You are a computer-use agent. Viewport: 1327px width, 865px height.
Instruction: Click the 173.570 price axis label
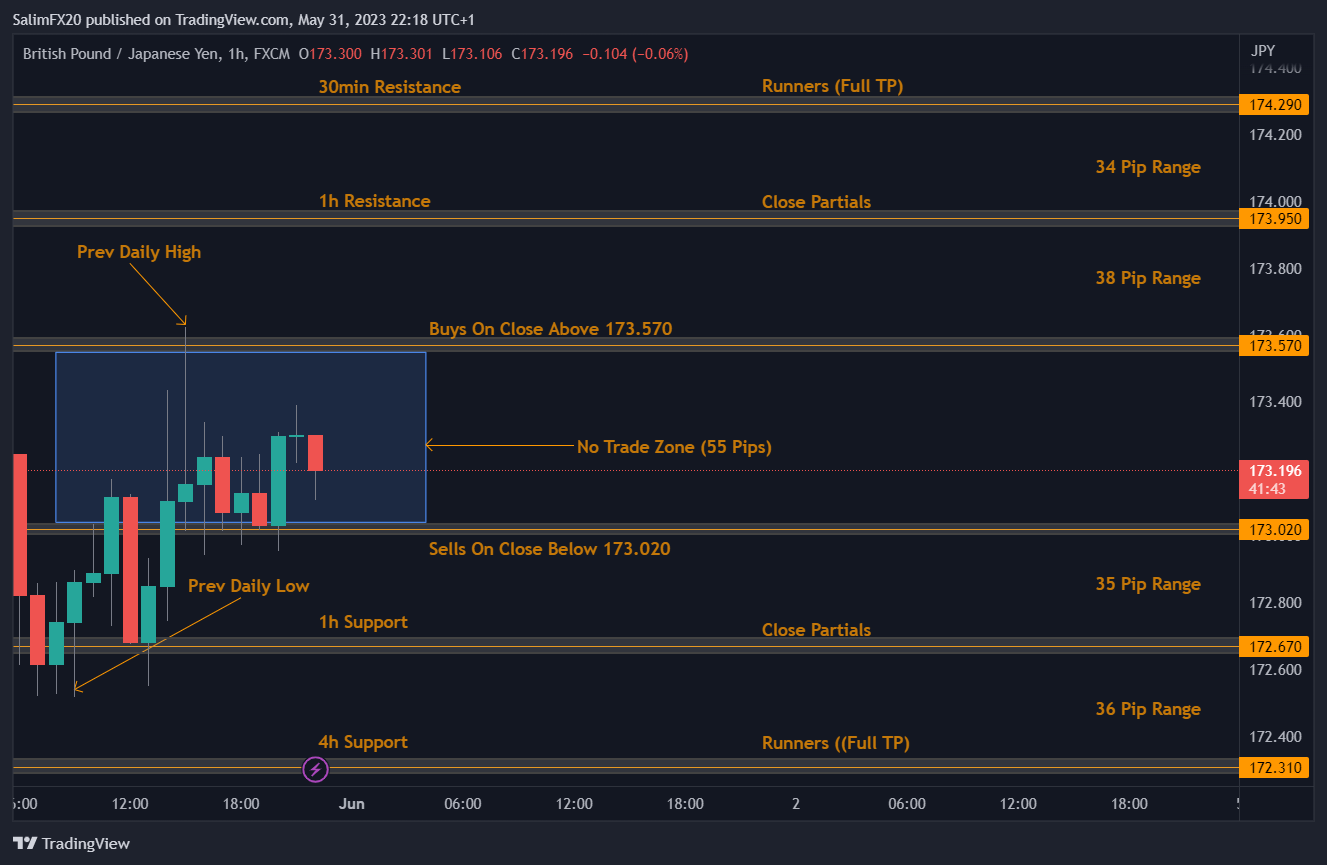tap(1272, 346)
